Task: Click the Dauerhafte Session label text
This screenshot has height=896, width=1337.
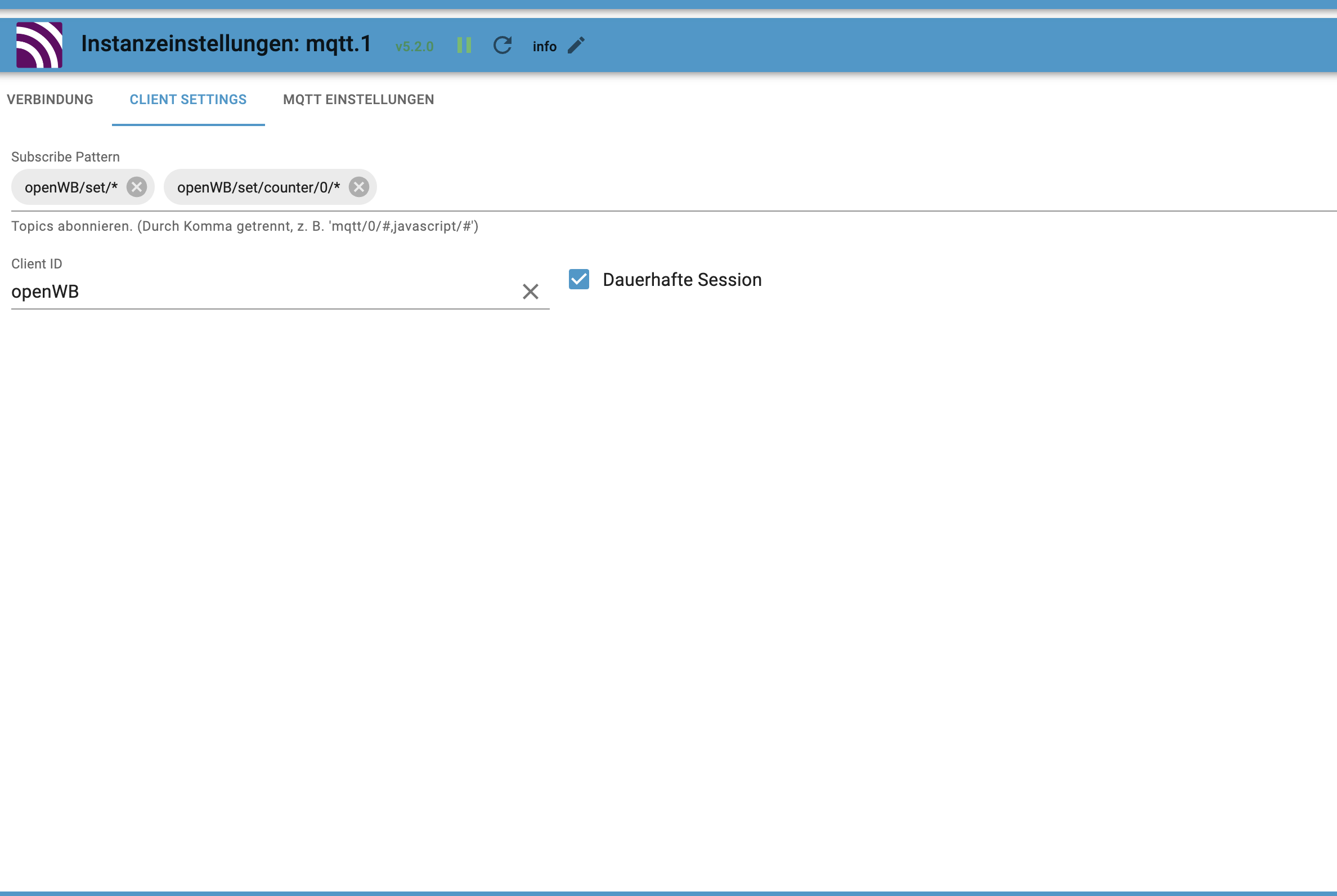Action: pos(681,280)
